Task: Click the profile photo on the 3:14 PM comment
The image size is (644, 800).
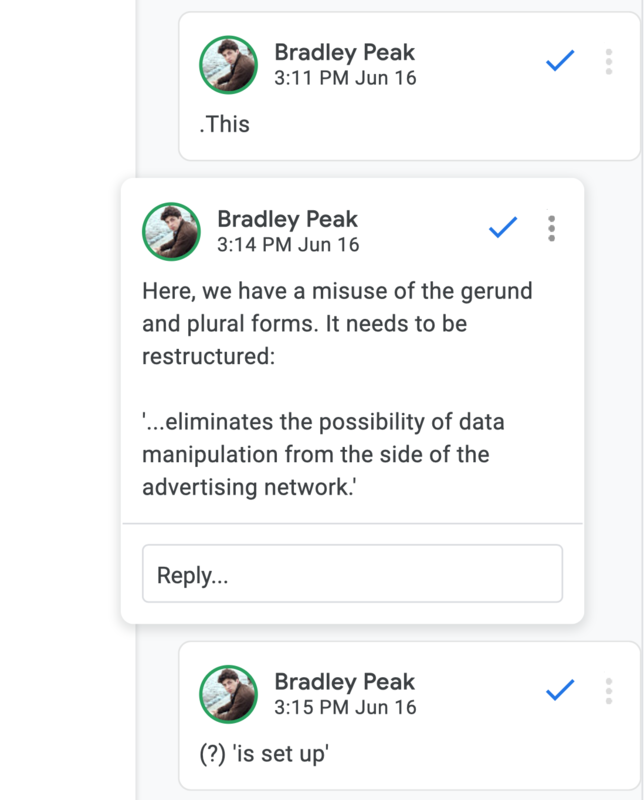Action: tap(172, 230)
